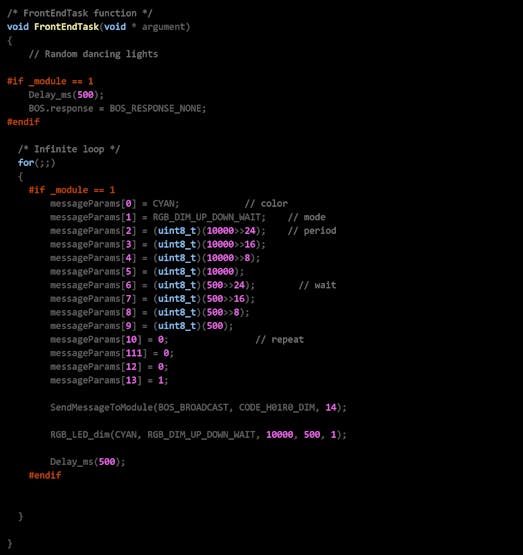Click the // wait comment
Screen dimensions: 523x555
click(x=317, y=285)
